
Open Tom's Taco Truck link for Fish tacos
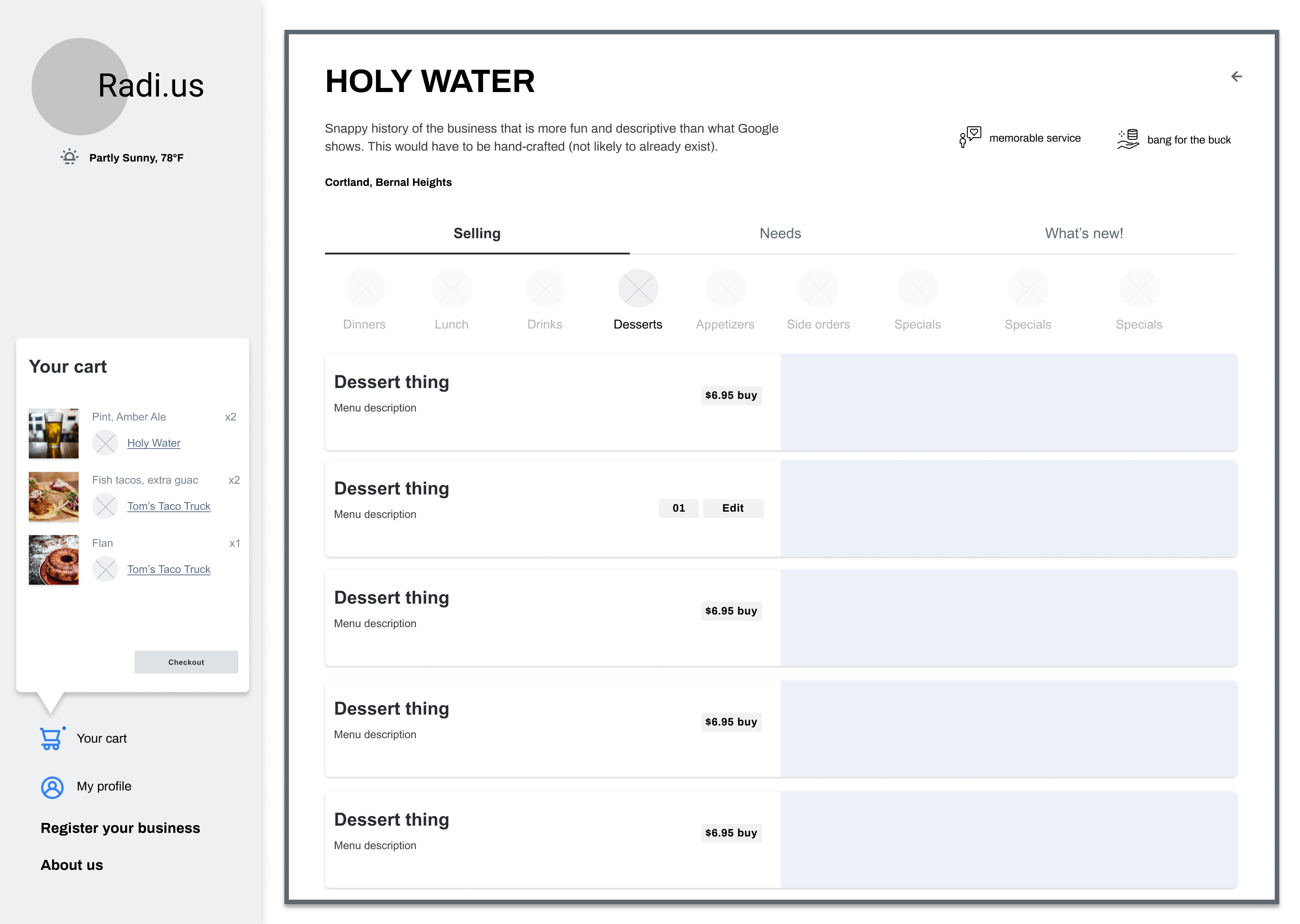tap(168, 506)
